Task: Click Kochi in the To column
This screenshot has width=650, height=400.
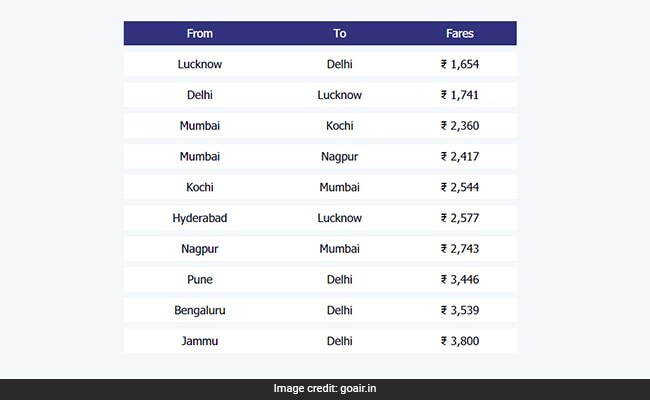Action: (340, 126)
